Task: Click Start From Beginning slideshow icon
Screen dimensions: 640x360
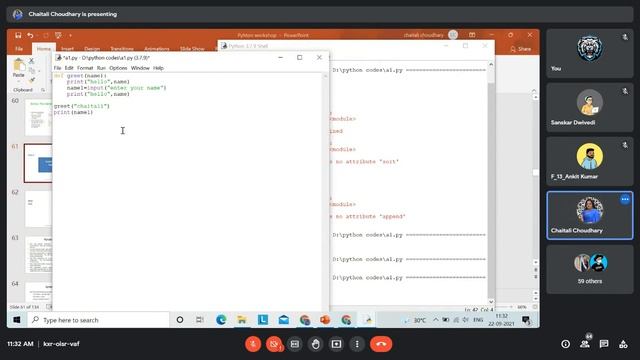Action: [58, 36]
